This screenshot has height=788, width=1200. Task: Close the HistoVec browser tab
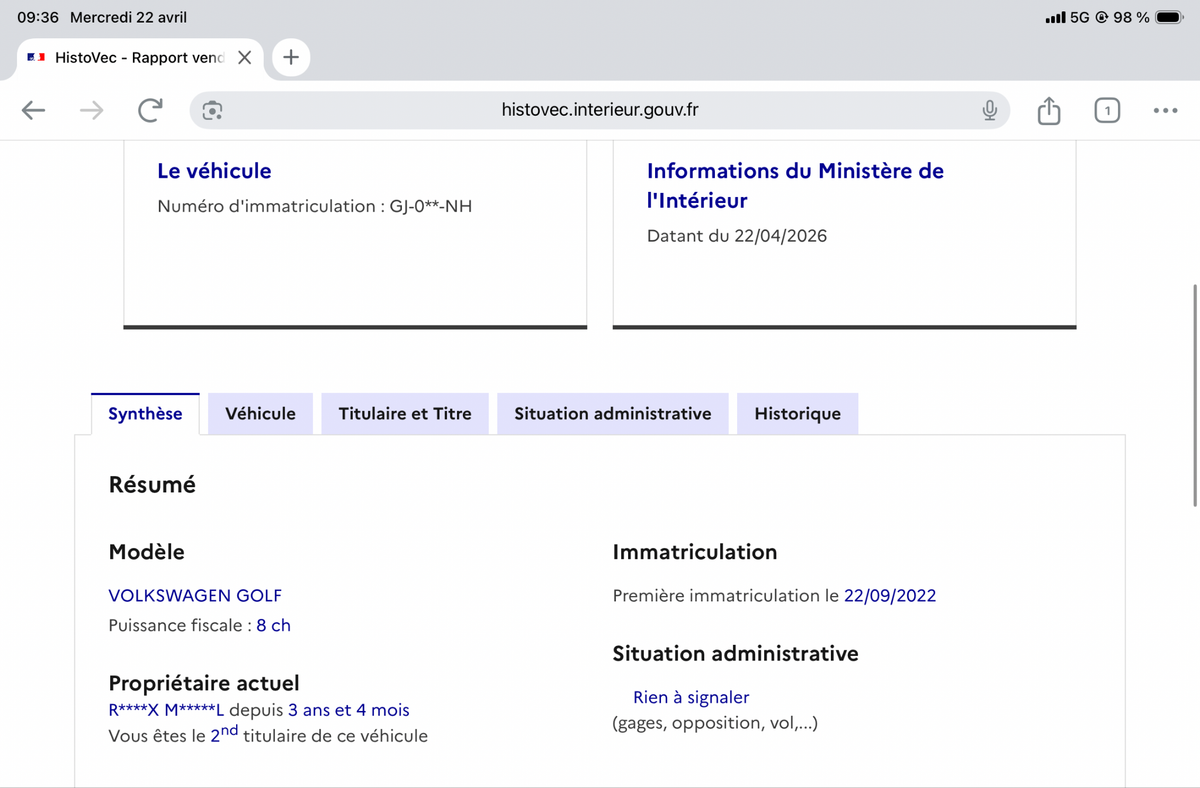[x=244, y=58]
